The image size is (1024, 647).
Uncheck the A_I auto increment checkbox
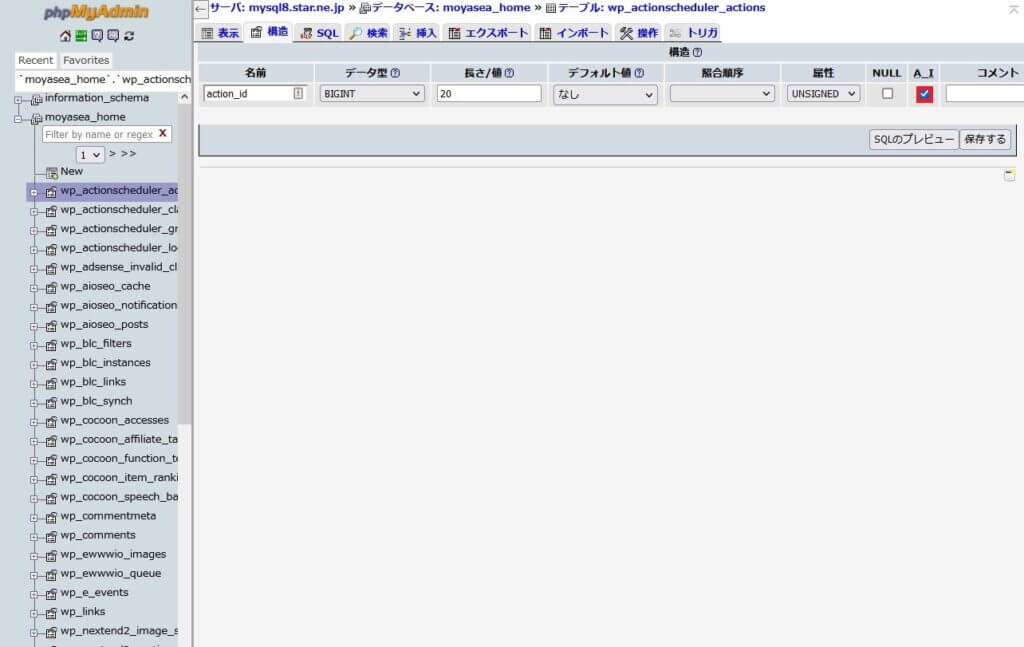924,94
